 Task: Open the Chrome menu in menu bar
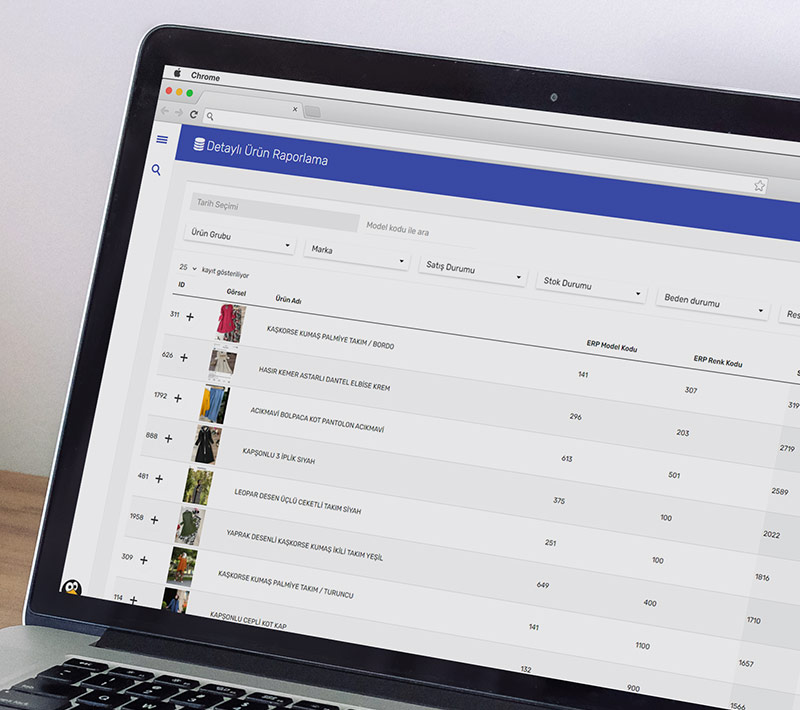(x=205, y=77)
